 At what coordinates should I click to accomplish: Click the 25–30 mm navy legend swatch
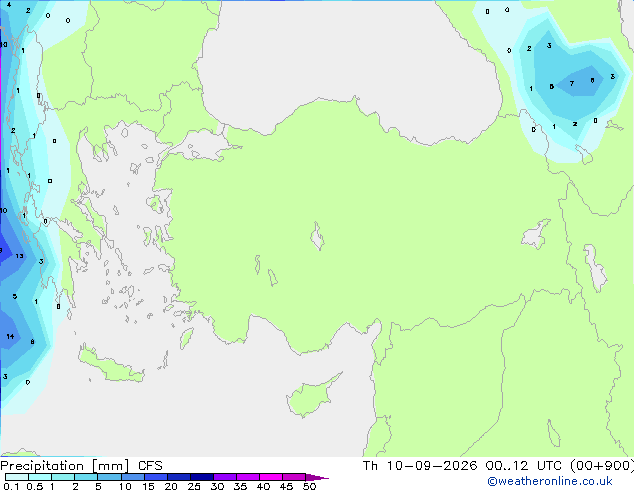[201, 477]
